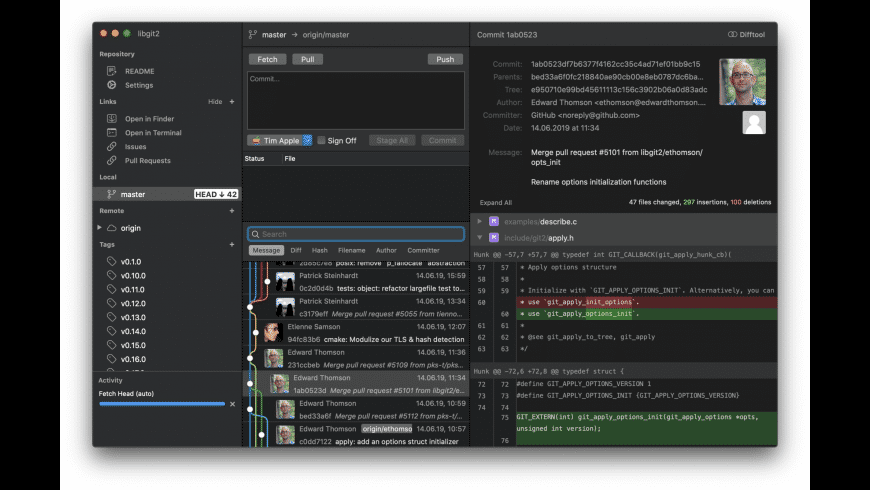Expand the origin remote
The image size is (870, 490).
pos(99,228)
